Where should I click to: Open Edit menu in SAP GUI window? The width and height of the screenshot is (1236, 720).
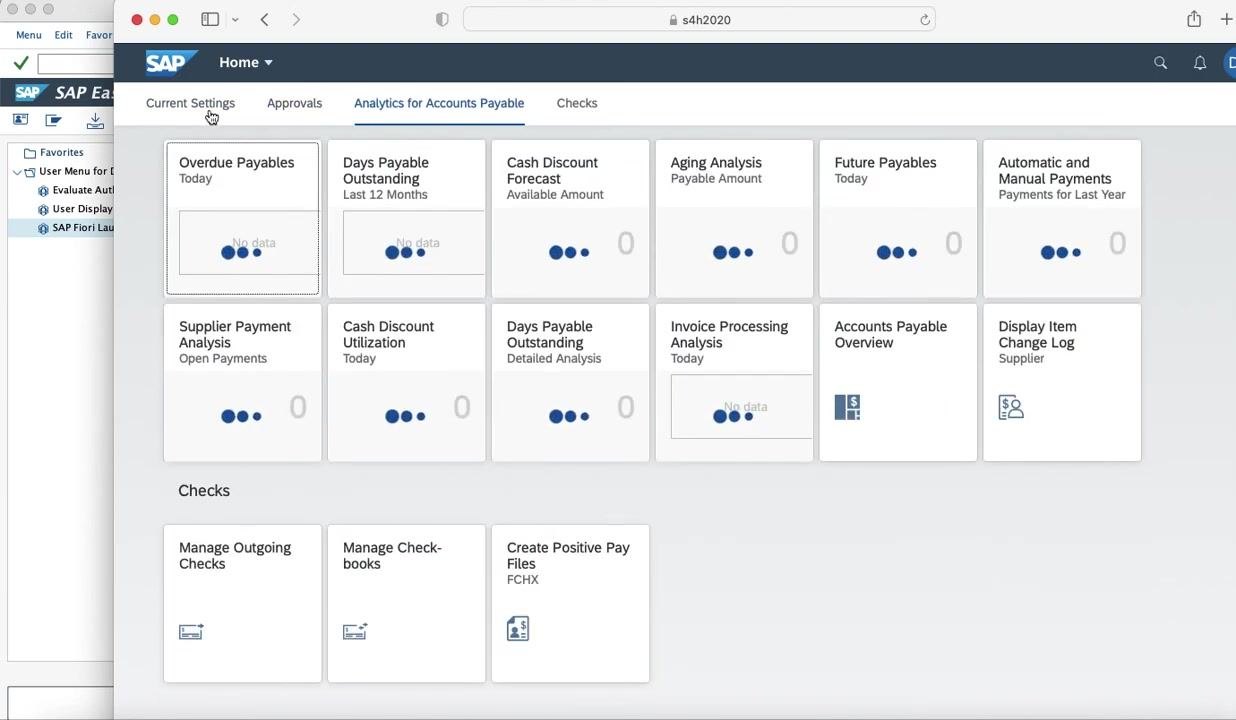click(x=63, y=35)
